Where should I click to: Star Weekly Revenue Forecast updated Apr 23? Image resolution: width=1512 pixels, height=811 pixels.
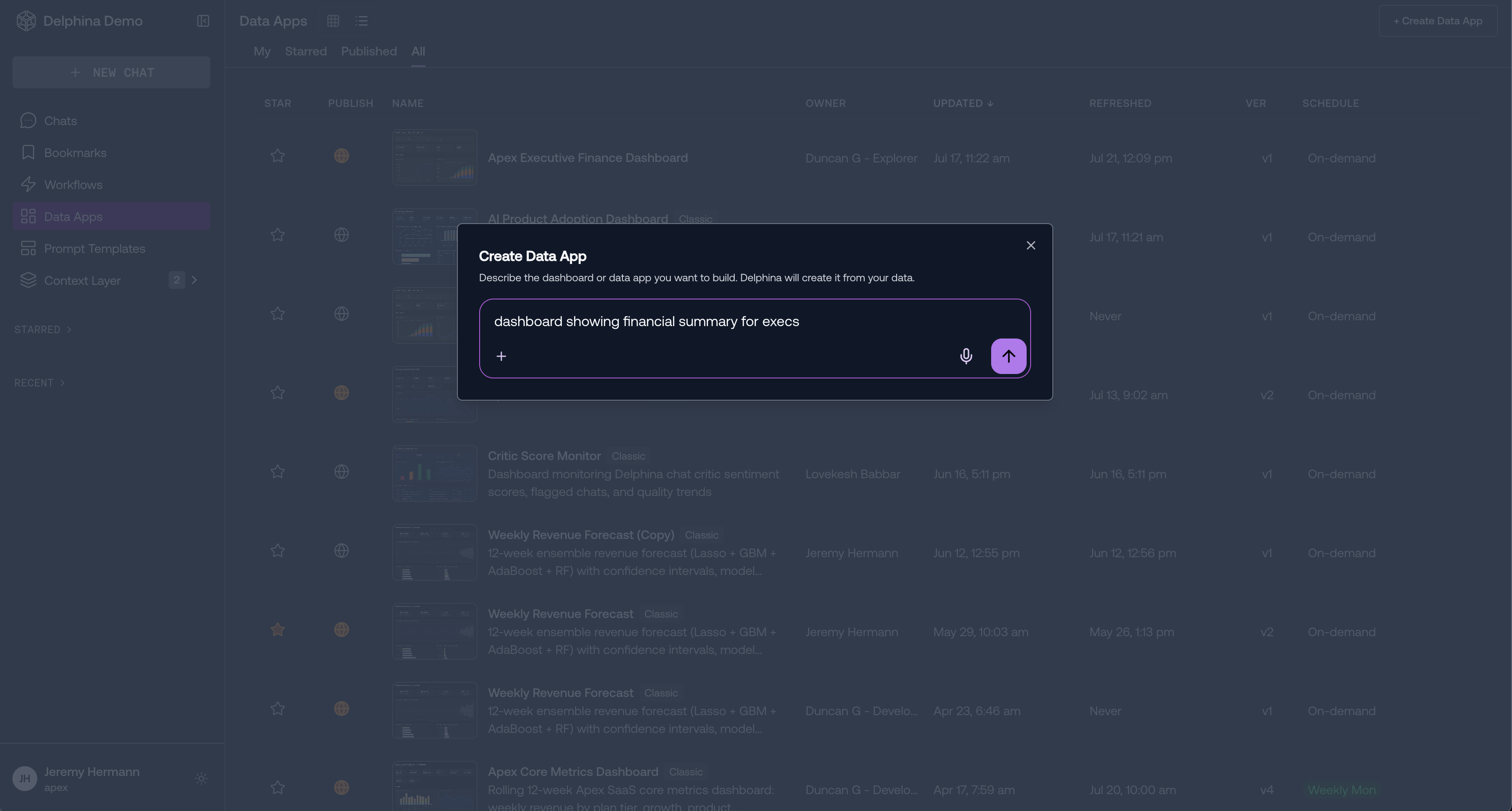278,709
